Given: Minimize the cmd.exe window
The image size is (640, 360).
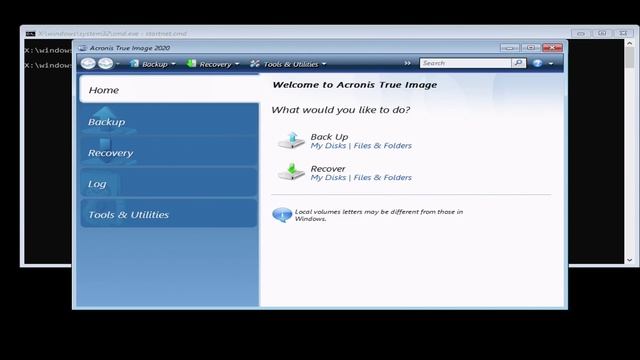Looking at the screenshot, I should 580,33.
